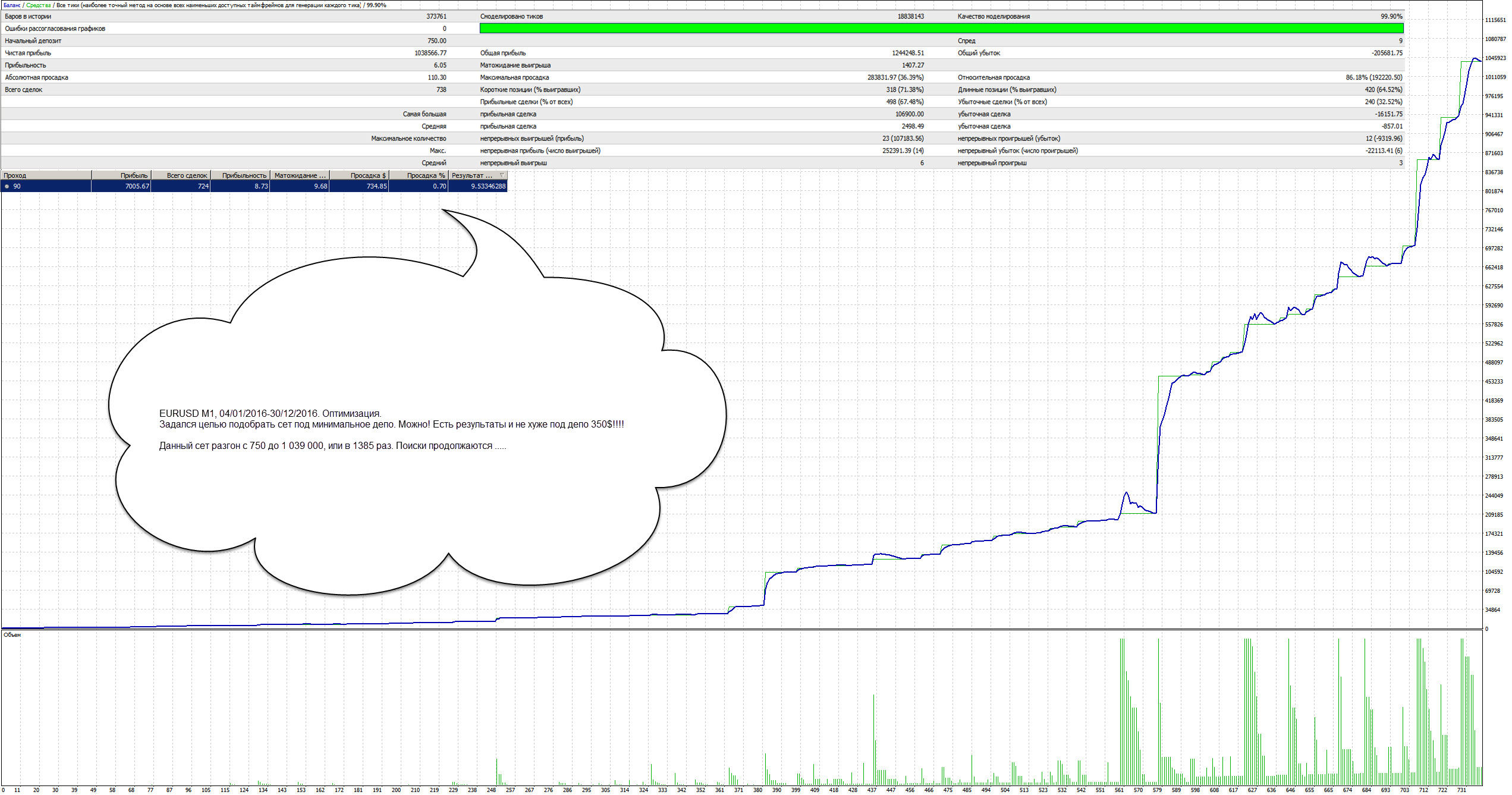Image resolution: width=1512 pixels, height=795 pixels.
Task: Click the Данный сет разгон callout line
Action: (x=333, y=445)
